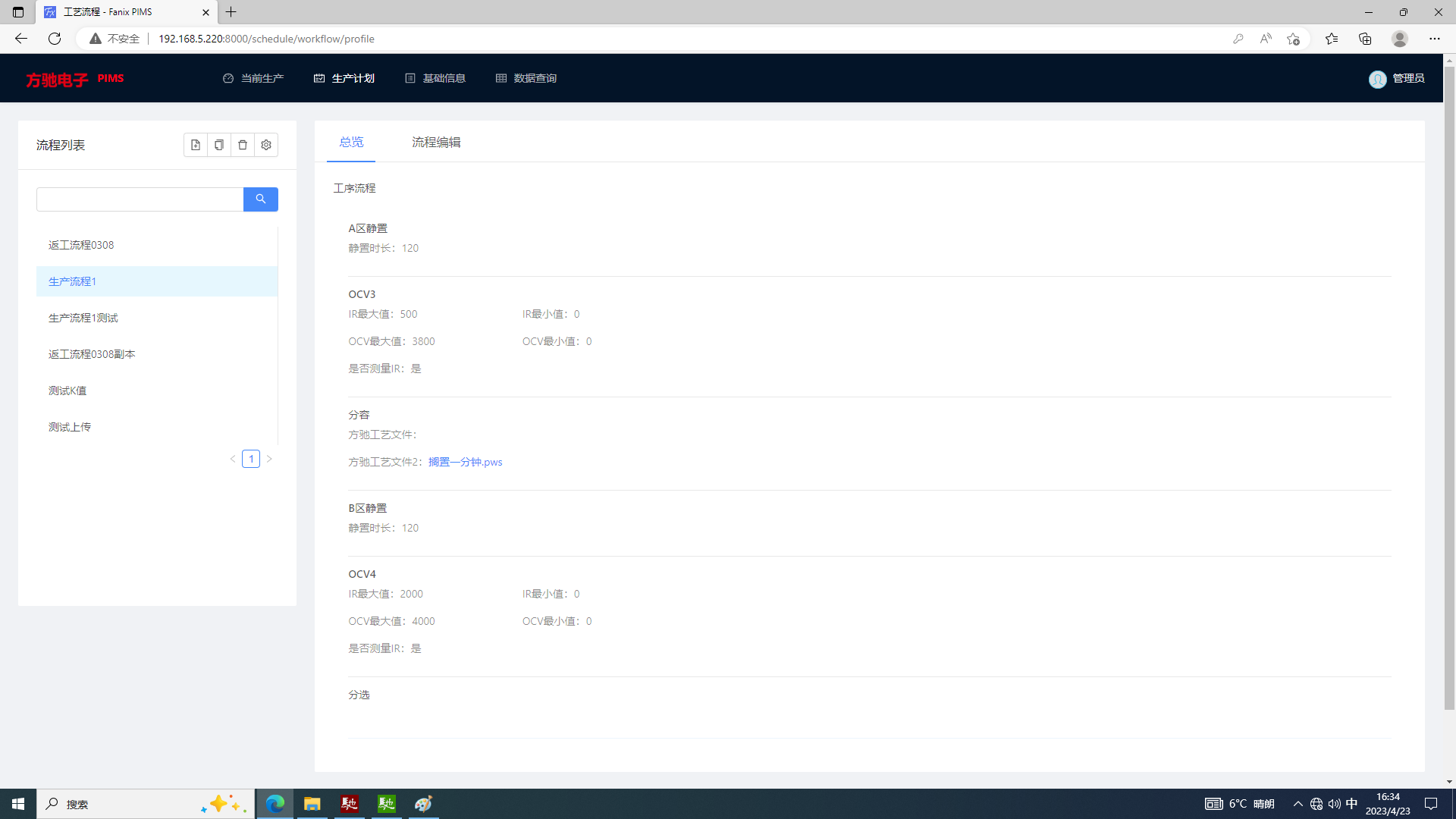1456x819 pixels.
Task: Open the notification center
Action: pos(1431,804)
